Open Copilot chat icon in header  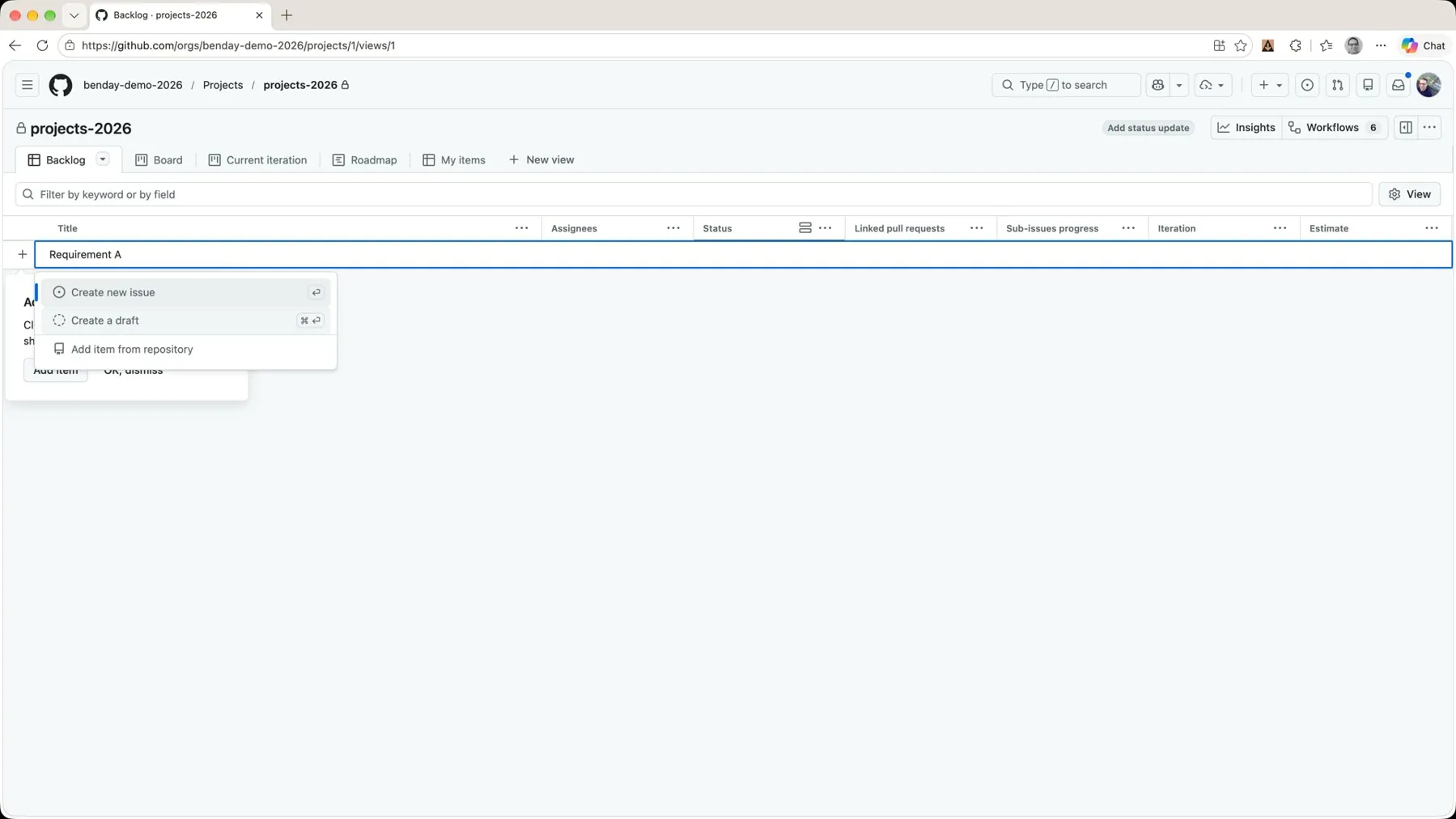1158,85
